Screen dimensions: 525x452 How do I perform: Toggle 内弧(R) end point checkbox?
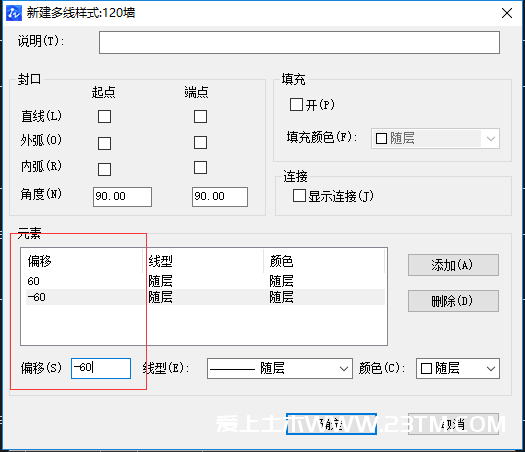200,167
